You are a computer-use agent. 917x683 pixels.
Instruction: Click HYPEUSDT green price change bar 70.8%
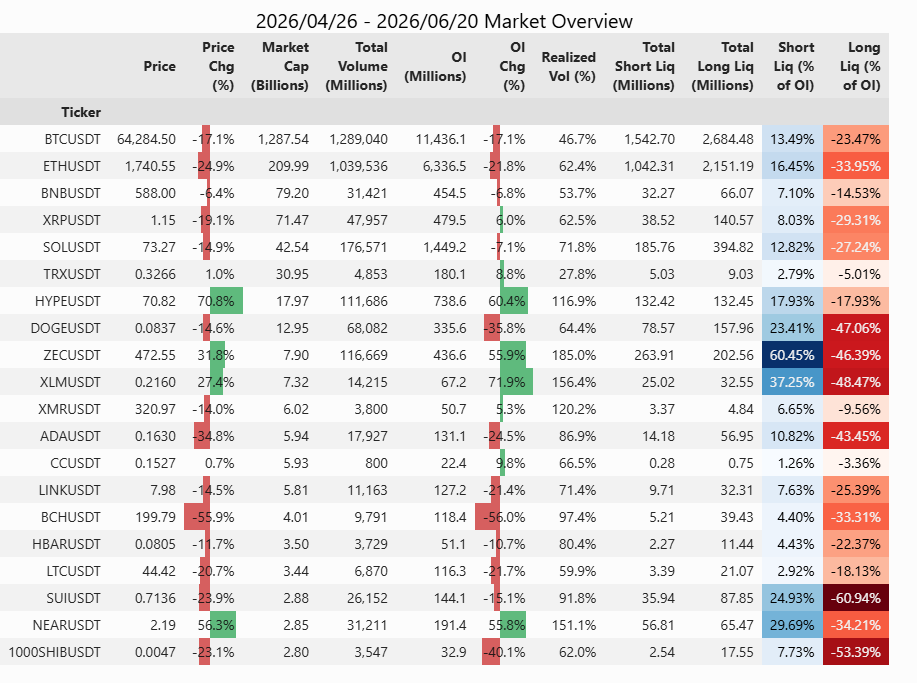[226, 301]
